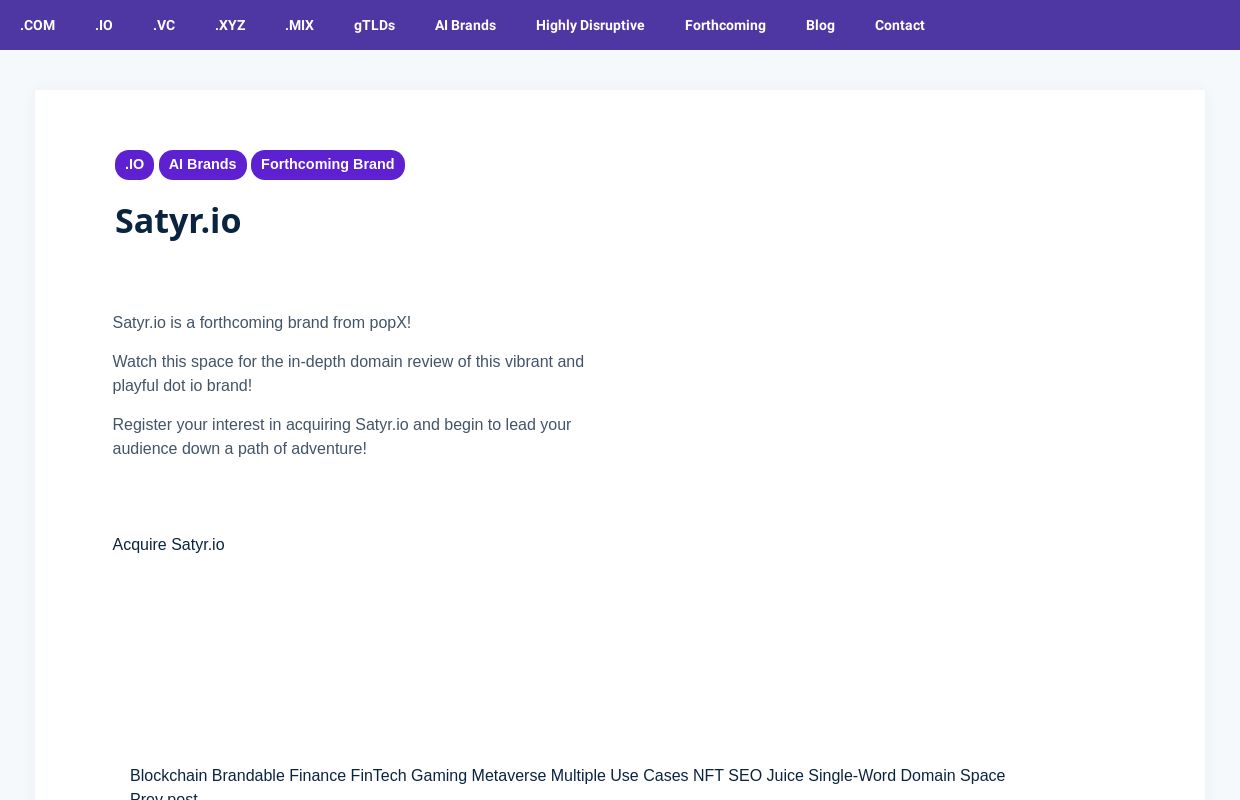Go to the Contact page

[900, 25]
